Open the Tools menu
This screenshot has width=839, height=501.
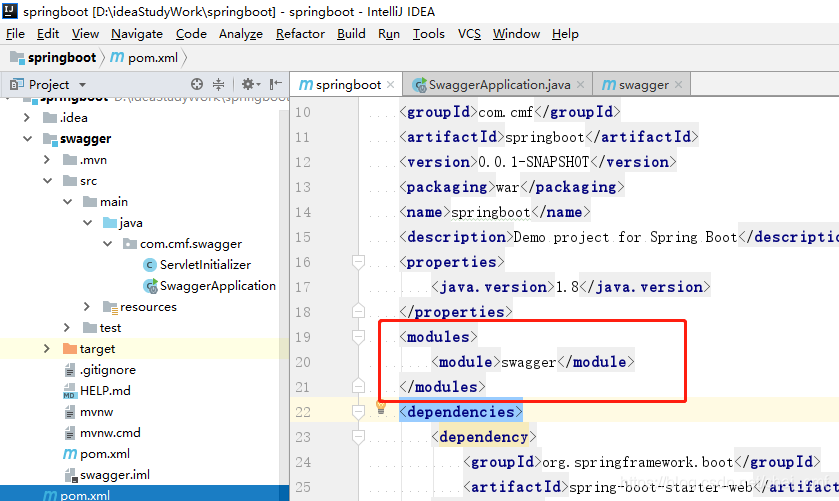click(429, 34)
